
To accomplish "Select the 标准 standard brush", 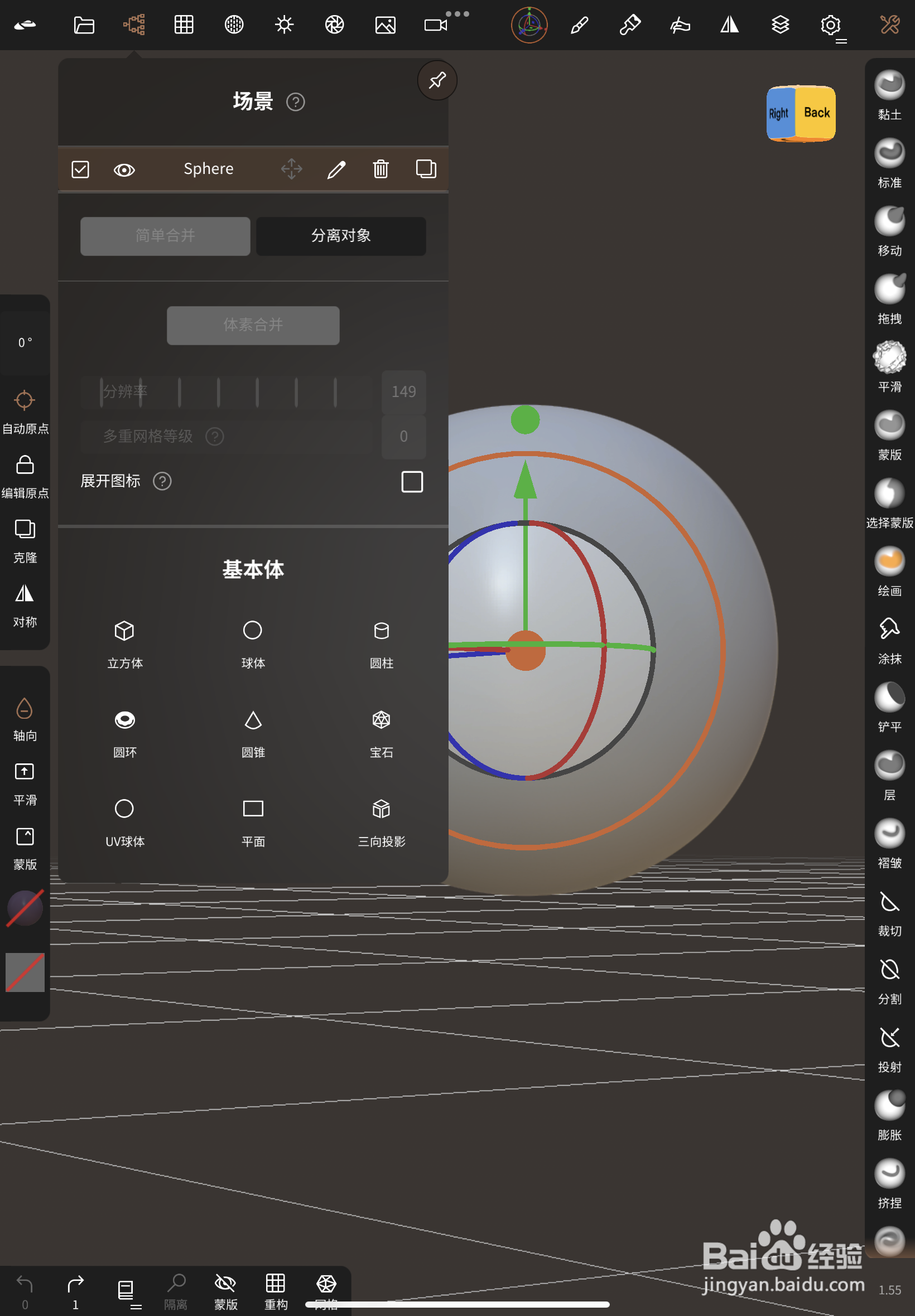I will (889, 163).
